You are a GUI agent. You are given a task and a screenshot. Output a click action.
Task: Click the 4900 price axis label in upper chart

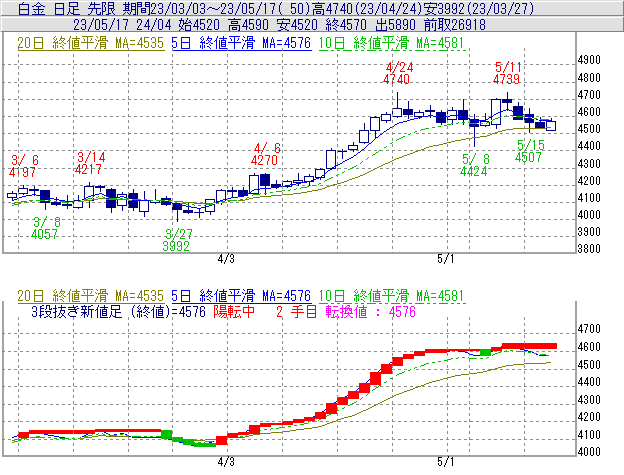point(589,60)
